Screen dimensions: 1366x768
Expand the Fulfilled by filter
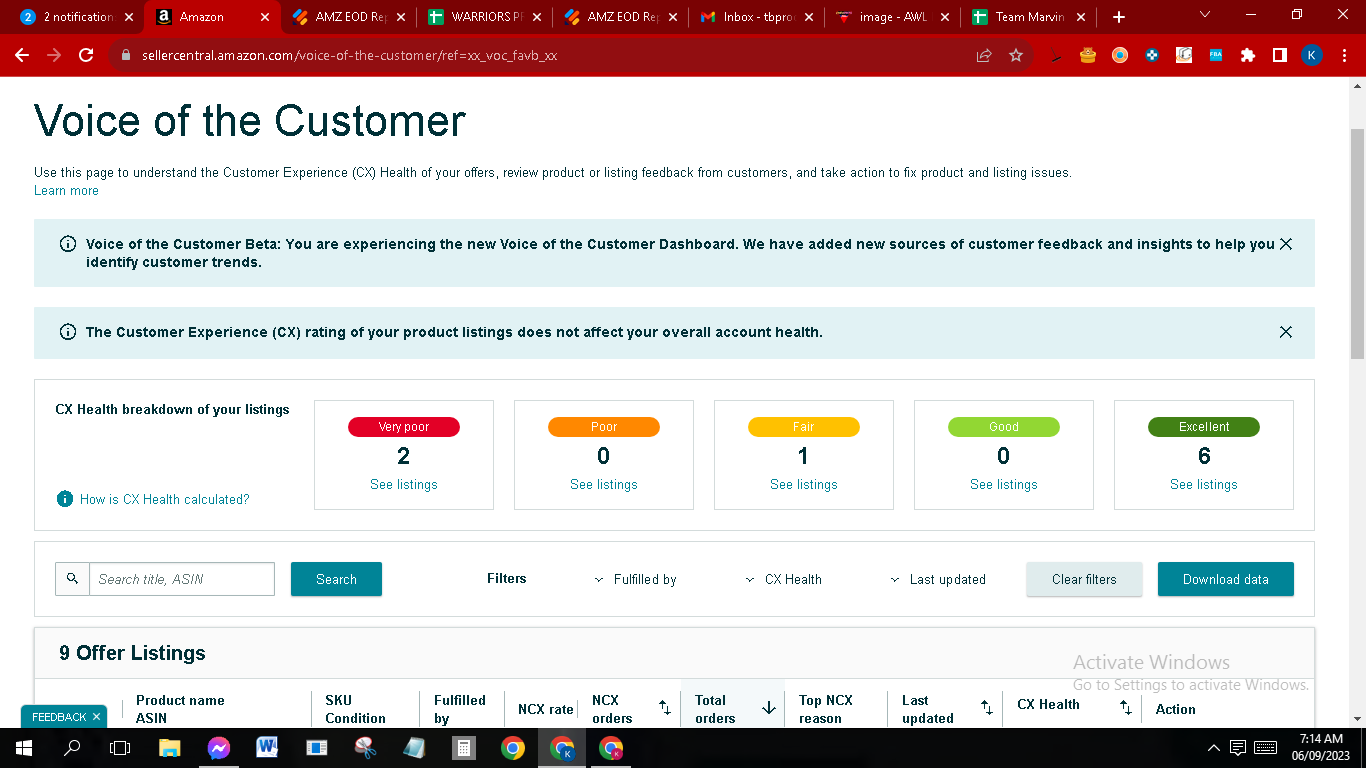[x=636, y=579]
